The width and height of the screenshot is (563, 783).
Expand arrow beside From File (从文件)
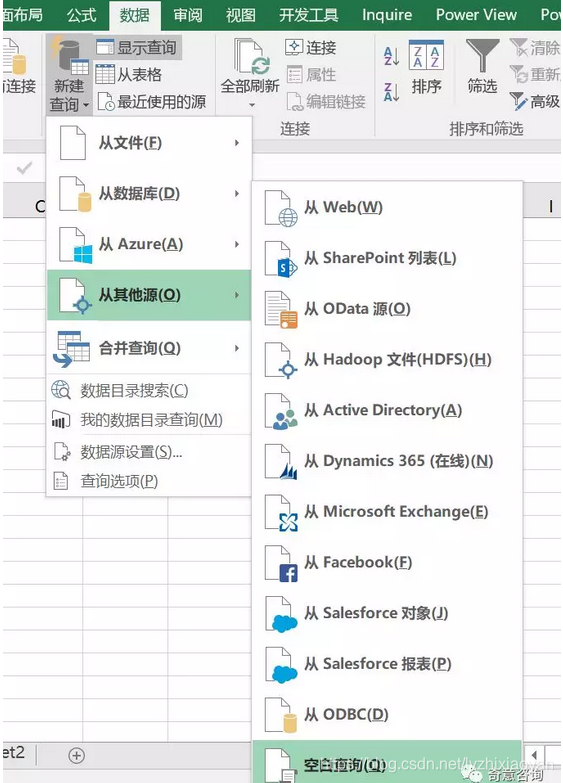237,143
